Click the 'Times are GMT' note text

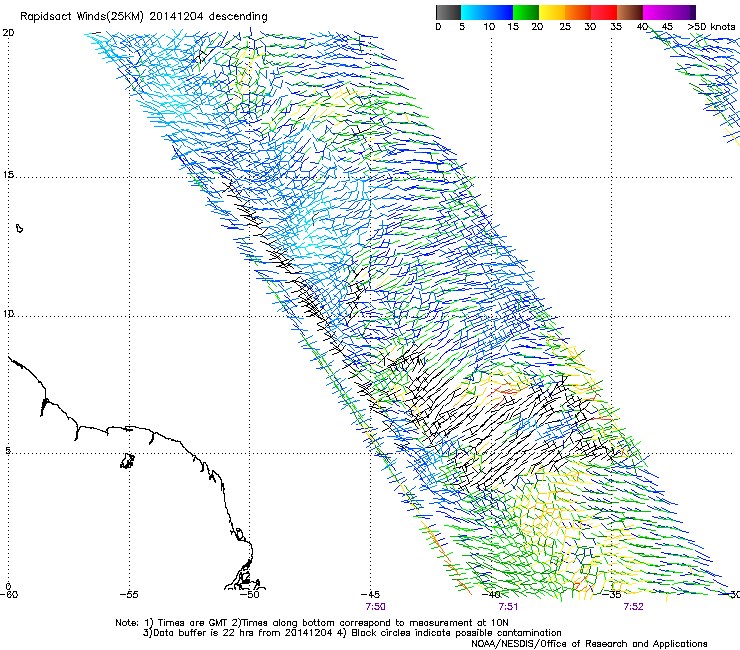(193, 623)
